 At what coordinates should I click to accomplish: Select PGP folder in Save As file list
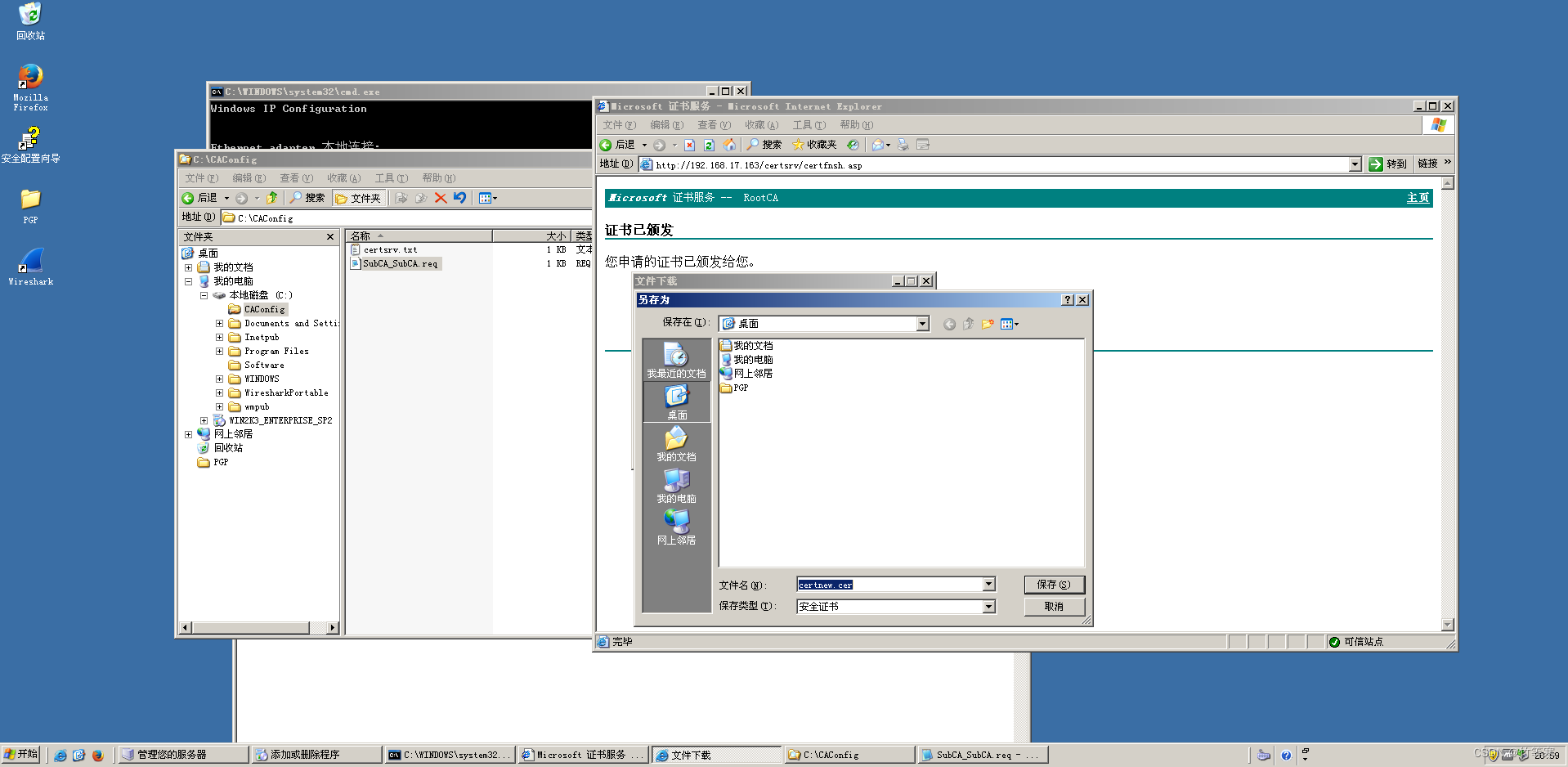point(734,388)
